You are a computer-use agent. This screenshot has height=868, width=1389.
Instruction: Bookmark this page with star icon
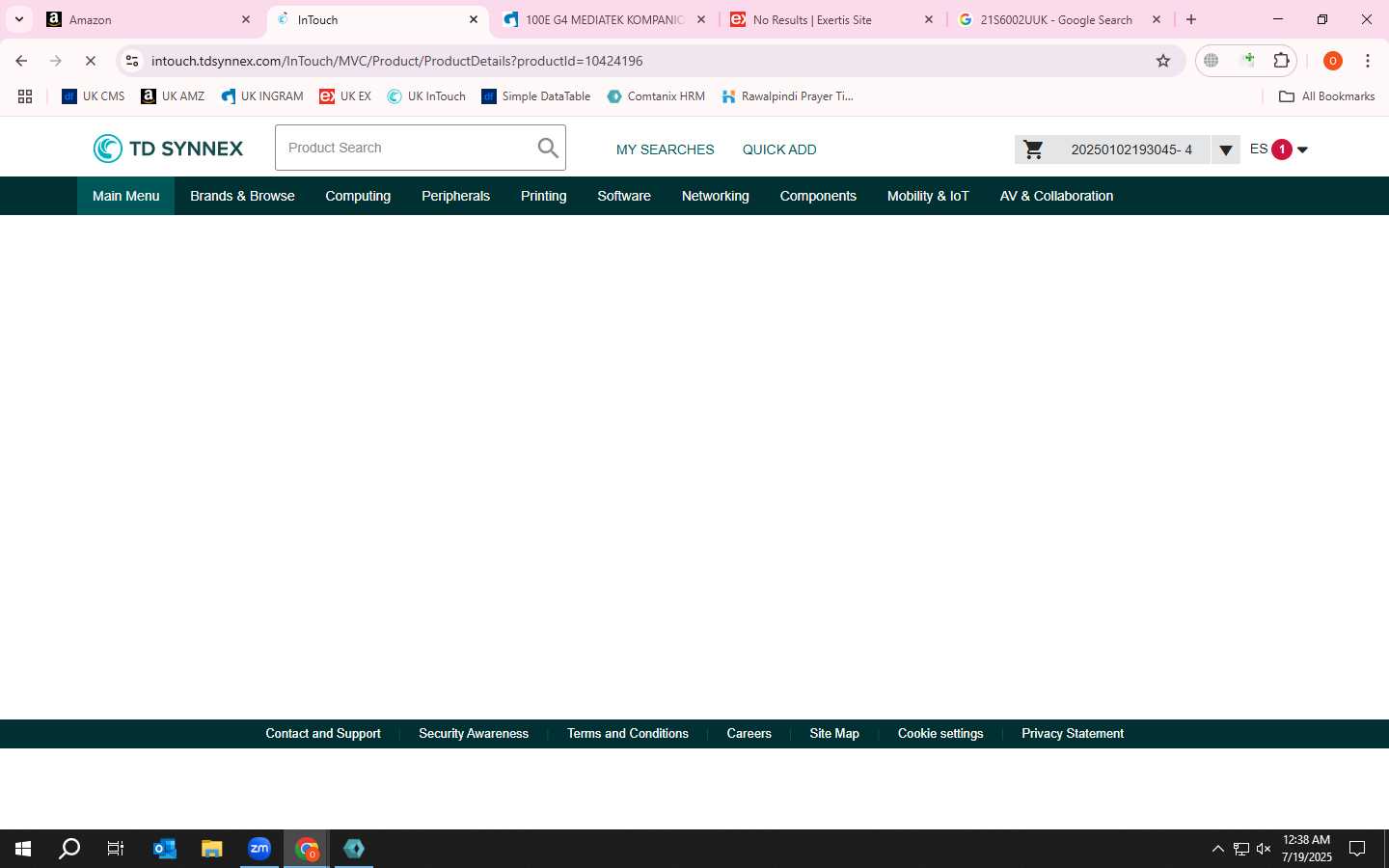(x=1163, y=61)
